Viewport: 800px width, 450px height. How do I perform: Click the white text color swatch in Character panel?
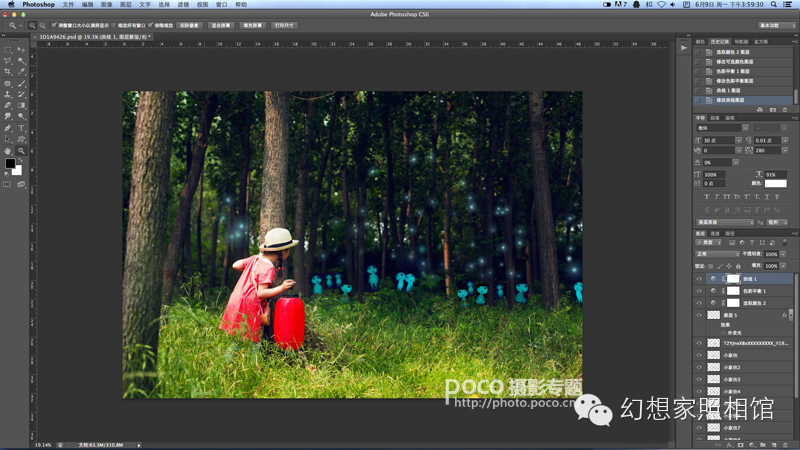776,183
